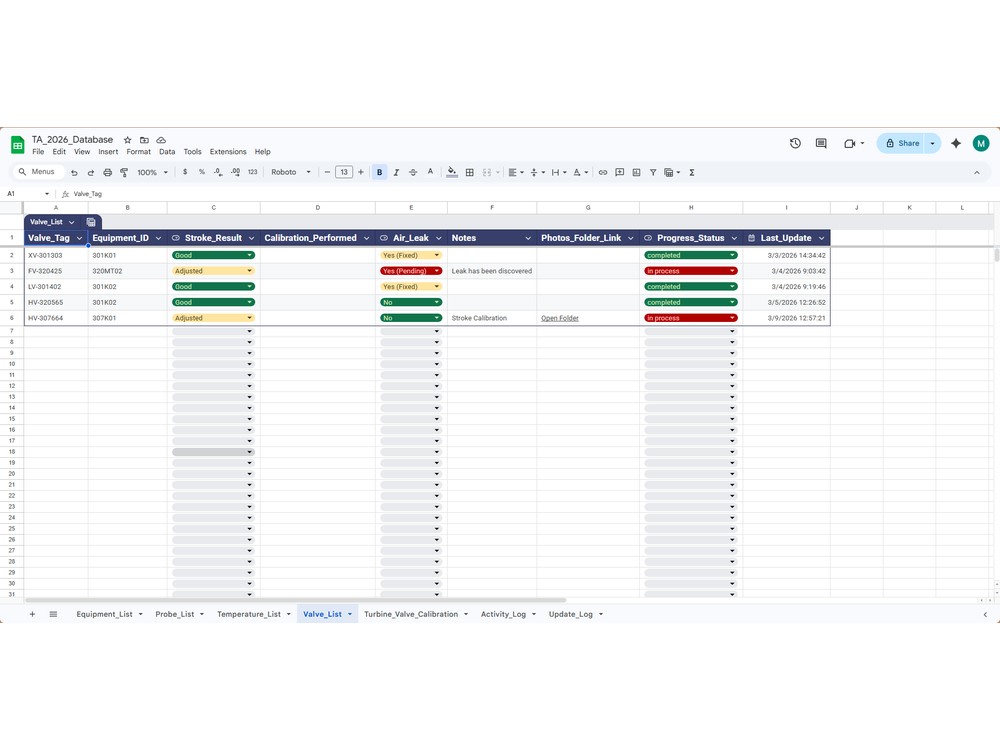Open text wrapping options
This screenshot has height=750, width=1000.
click(559, 172)
